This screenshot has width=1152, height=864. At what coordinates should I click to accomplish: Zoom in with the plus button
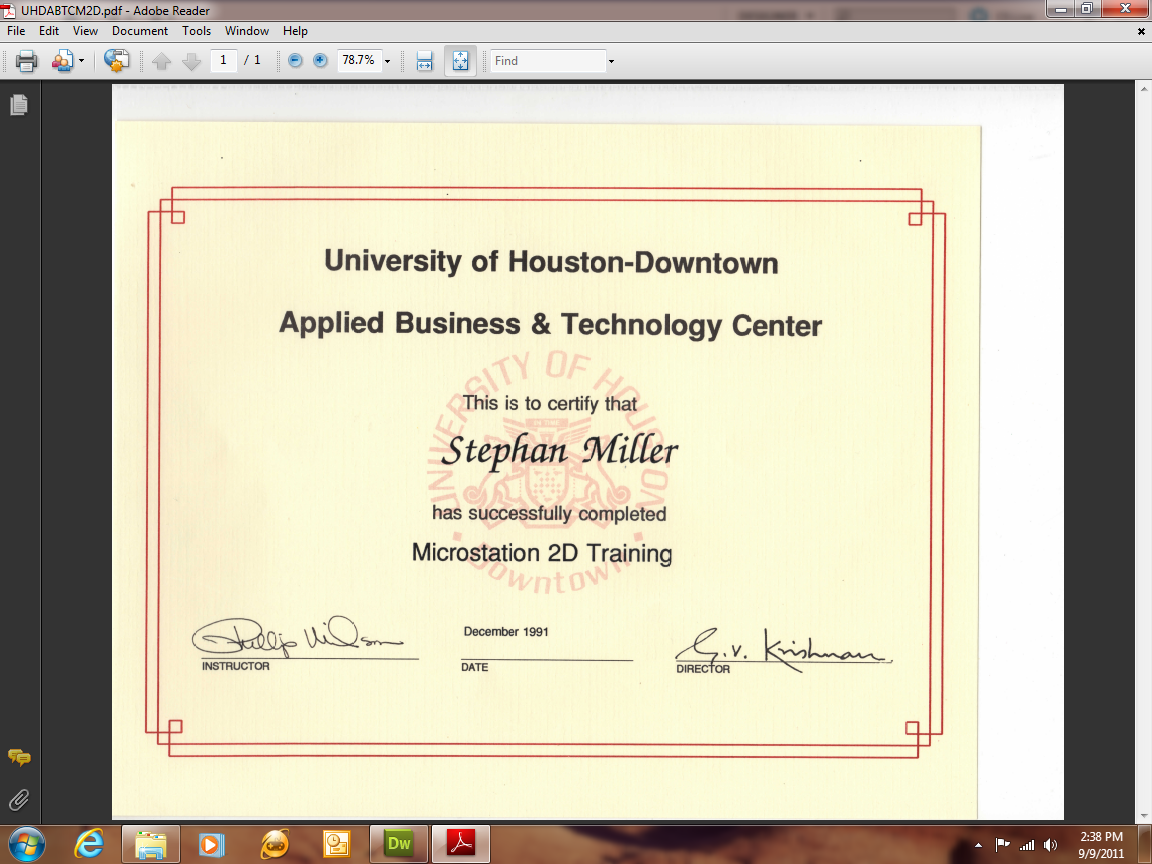coord(320,60)
